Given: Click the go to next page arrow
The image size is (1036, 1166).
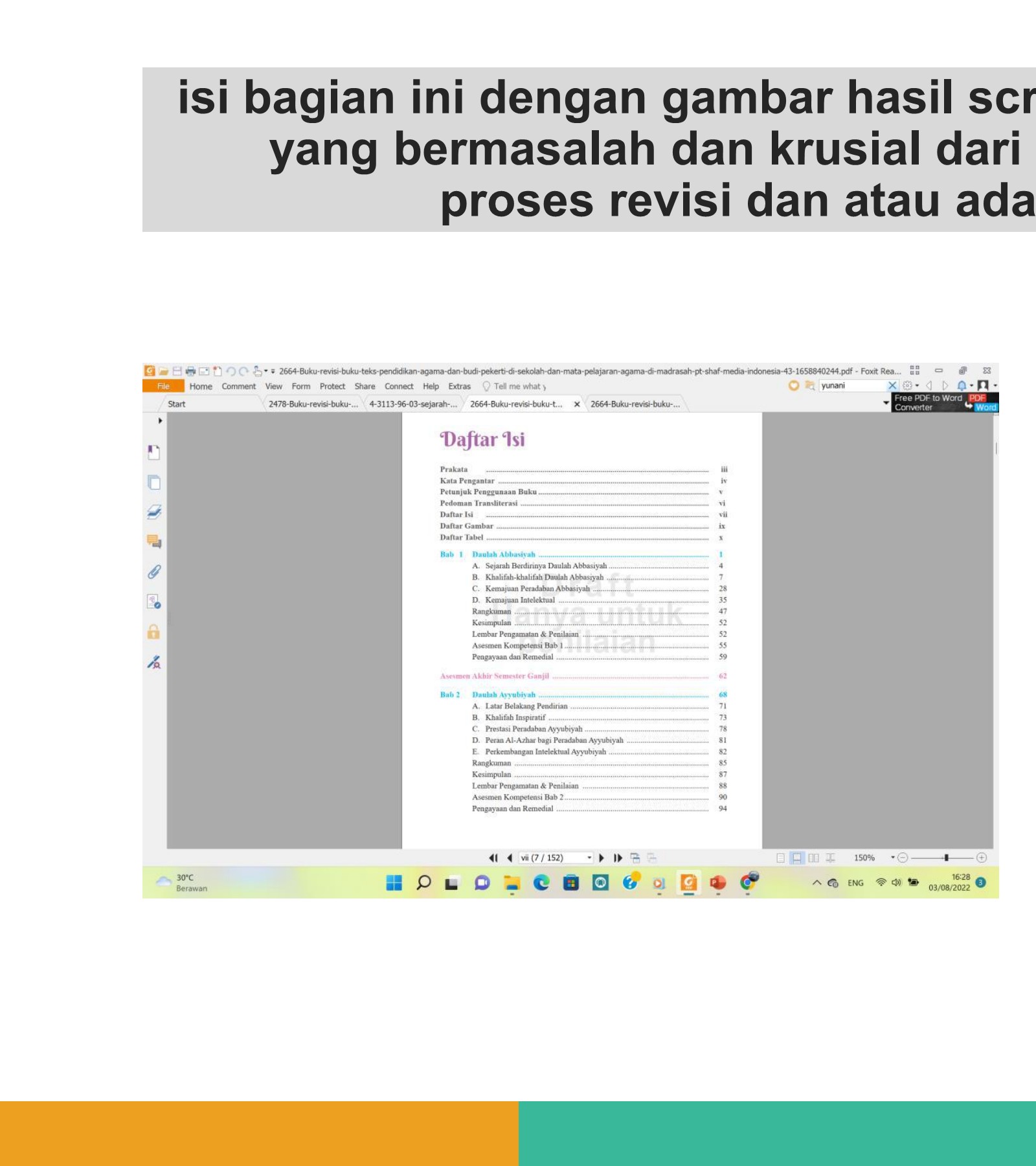Looking at the screenshot, I should click(x=602, y=856).
